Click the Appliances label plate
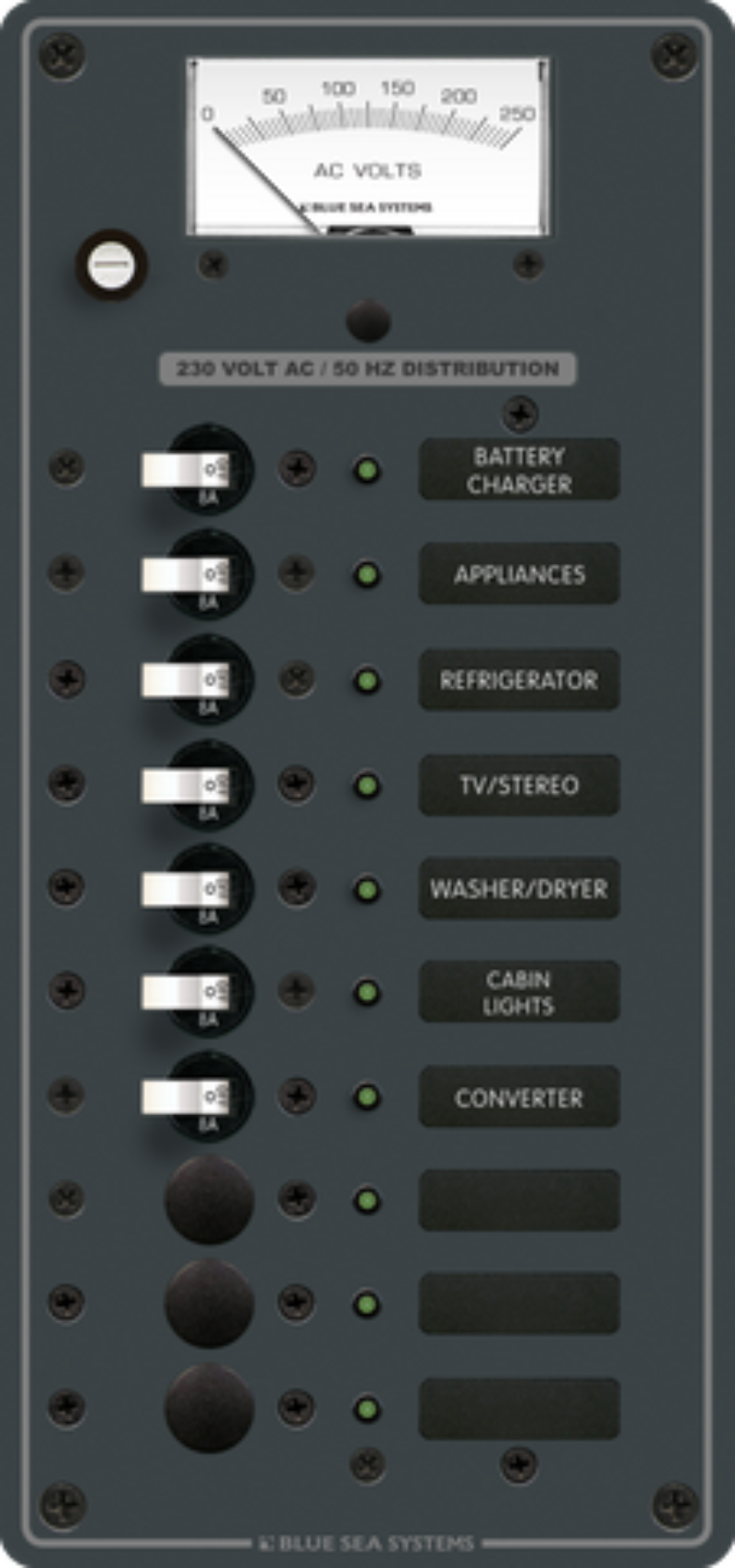Viewport: 735px width, 1568px height. click(519, 574)
